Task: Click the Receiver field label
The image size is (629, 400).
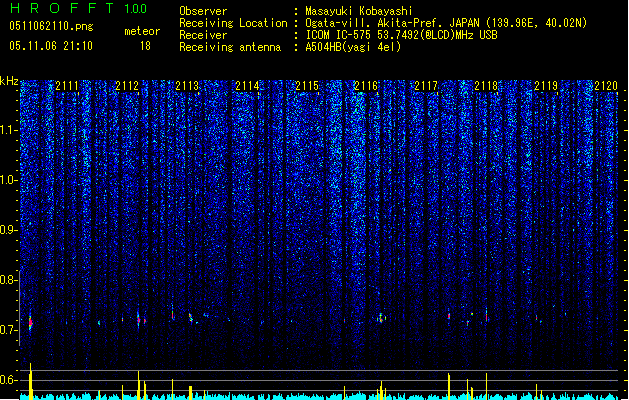Action: 203,35
